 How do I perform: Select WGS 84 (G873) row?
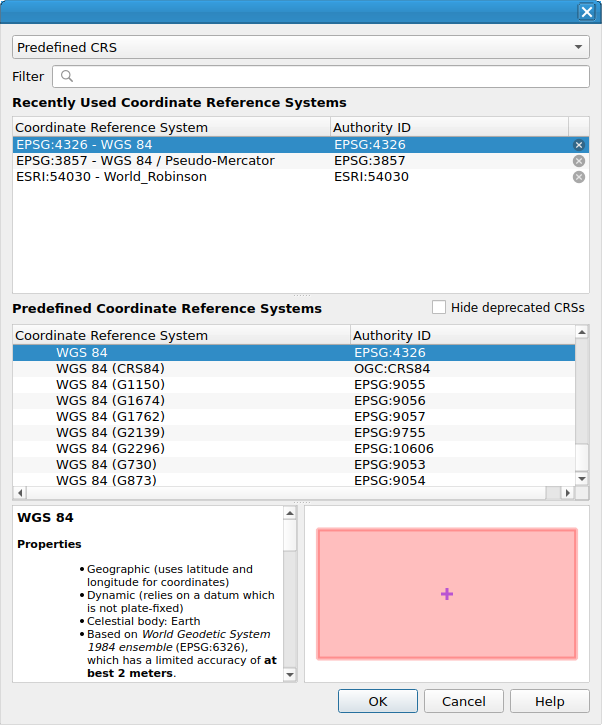tap(294, 480)
